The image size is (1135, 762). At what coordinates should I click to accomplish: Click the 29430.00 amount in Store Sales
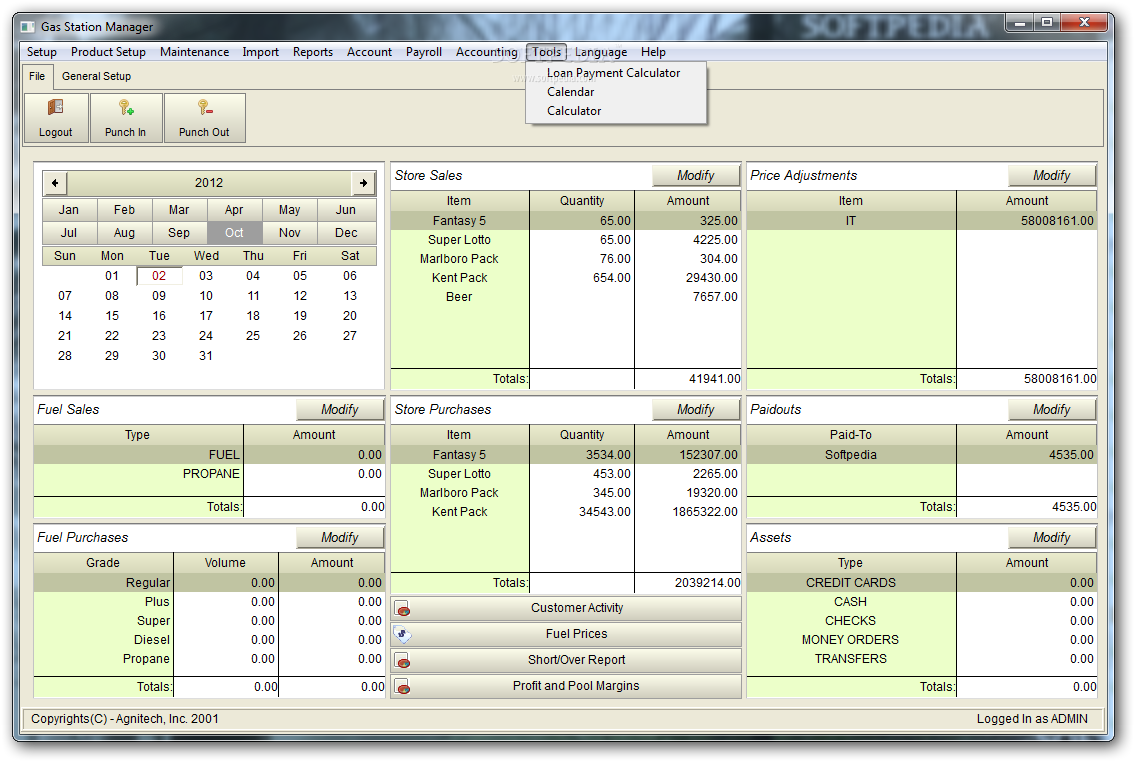pyautogui.click(x=712, y=278)
